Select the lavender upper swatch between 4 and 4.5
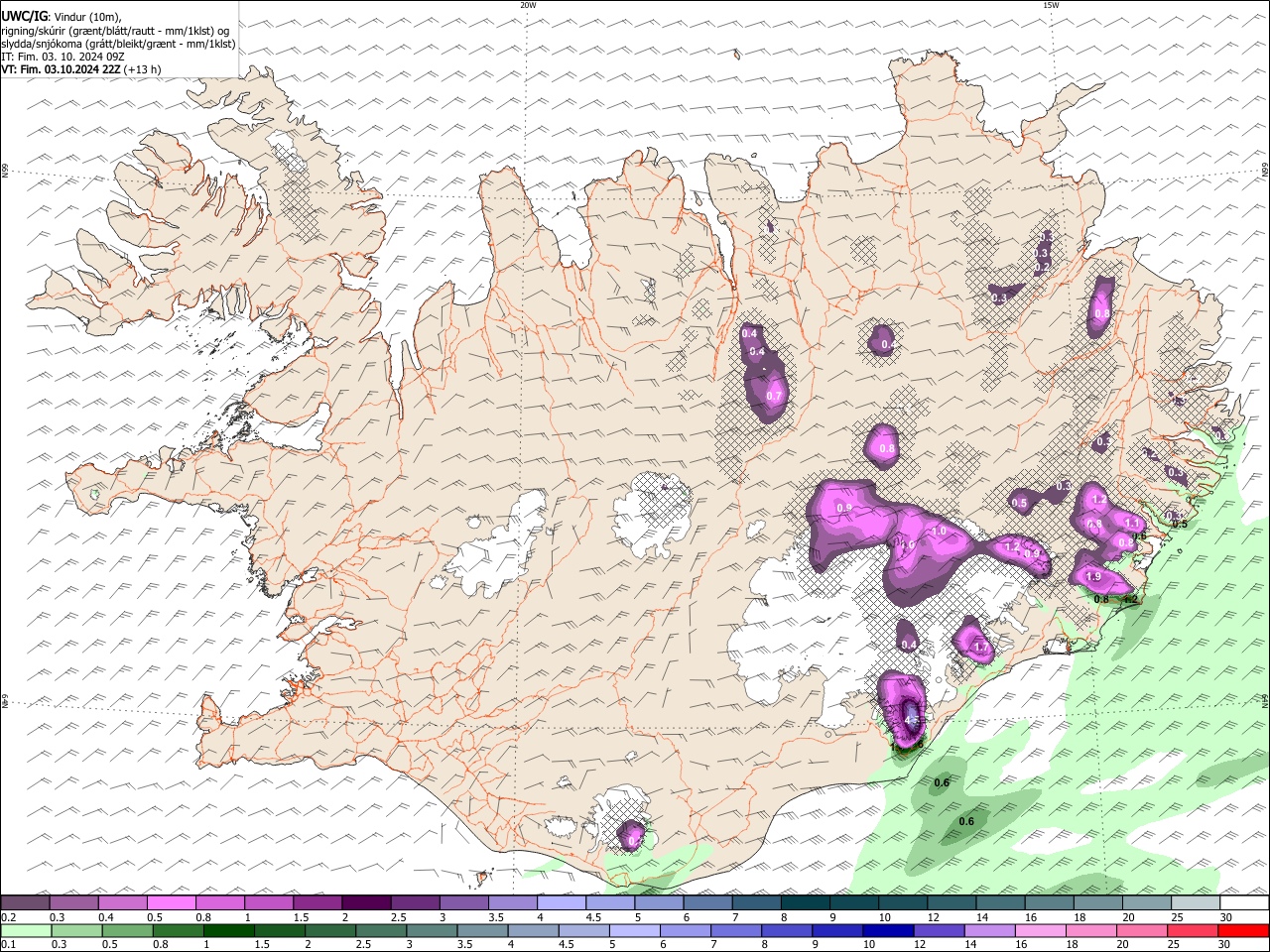The height and width of the screenshot is (952, 1270). pos(562,902)
